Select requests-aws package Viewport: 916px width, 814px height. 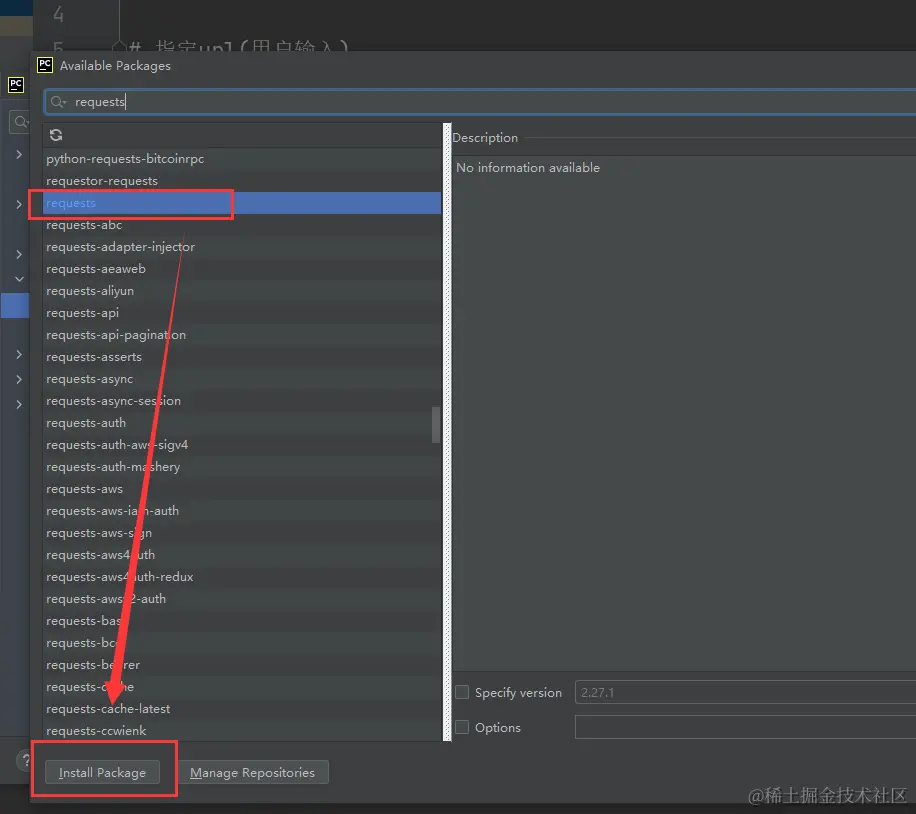[242, 489]
